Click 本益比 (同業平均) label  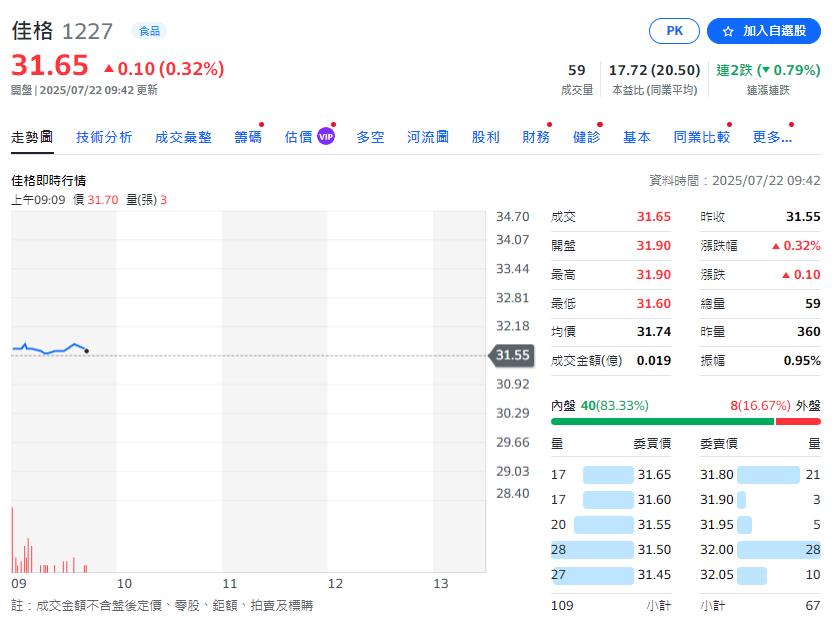click(654, 90)
